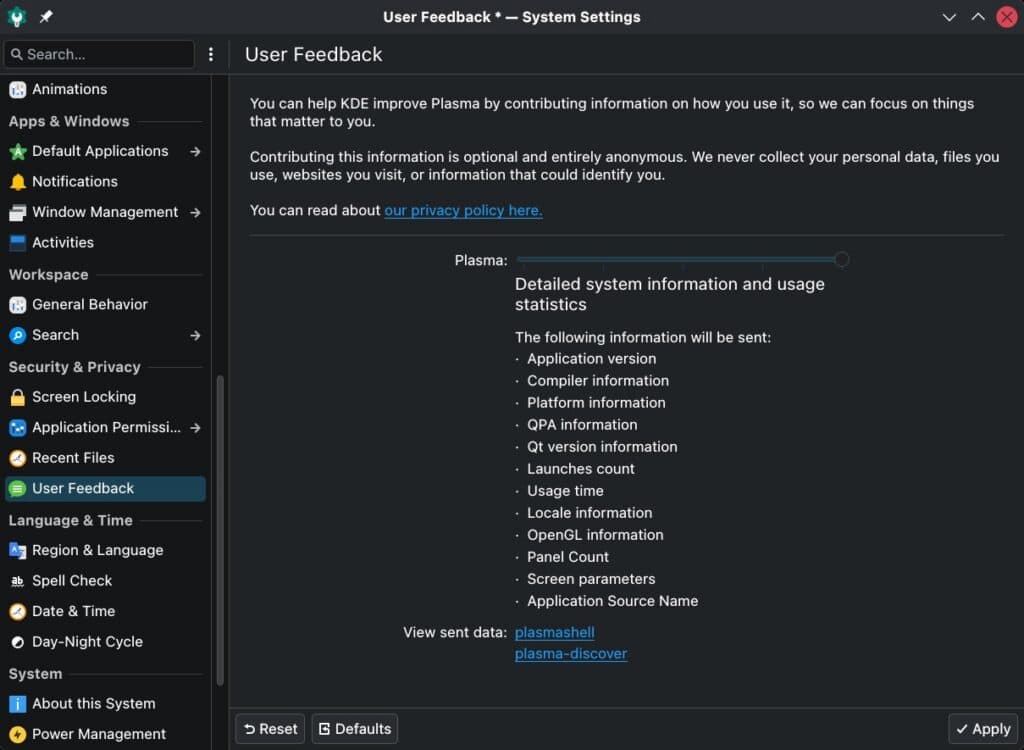Click the Screen Locking padlock icon
1024x750 pixels.
[x=18, y=396]
